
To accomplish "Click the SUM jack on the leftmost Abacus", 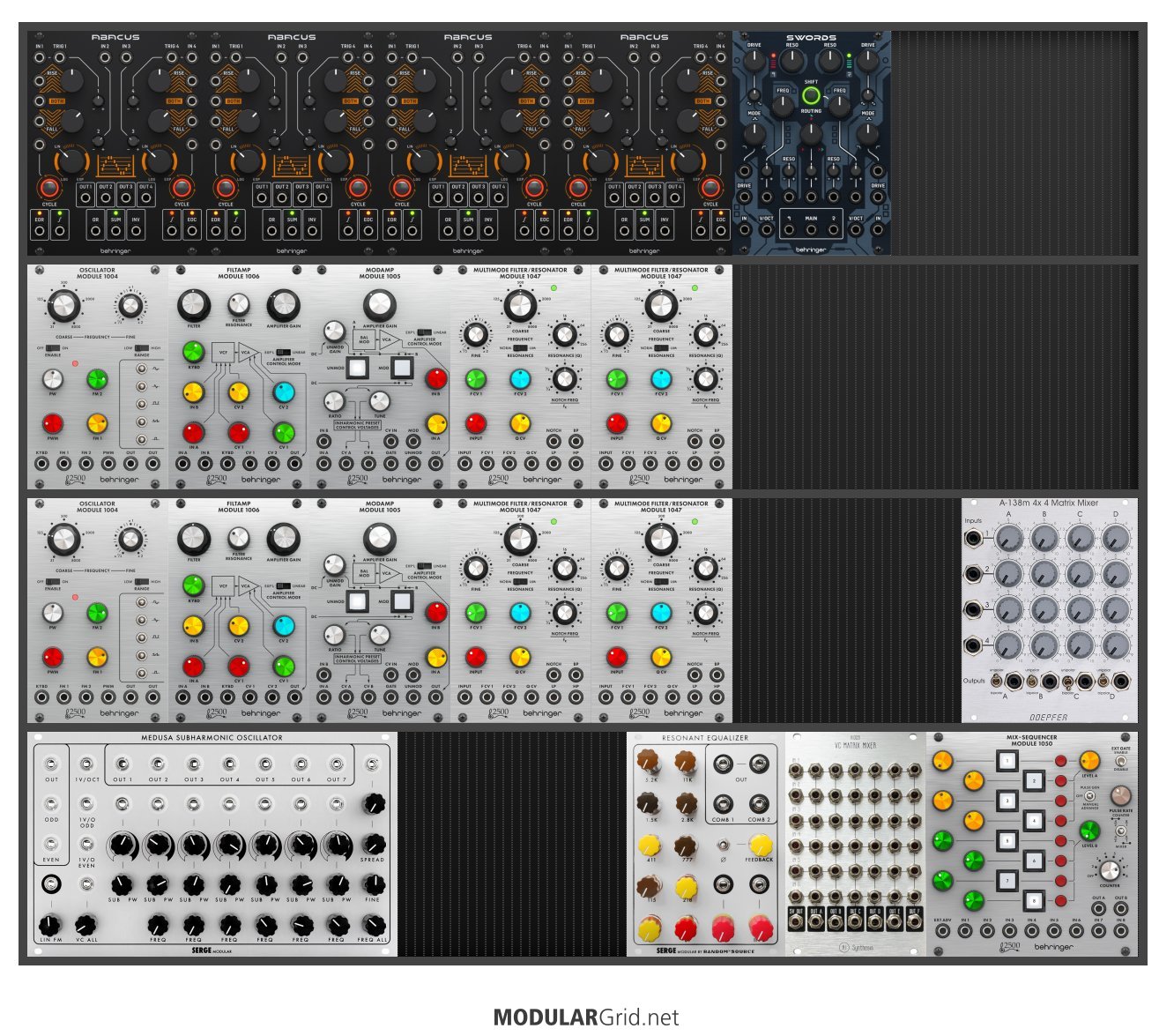I will pos(115,231).
